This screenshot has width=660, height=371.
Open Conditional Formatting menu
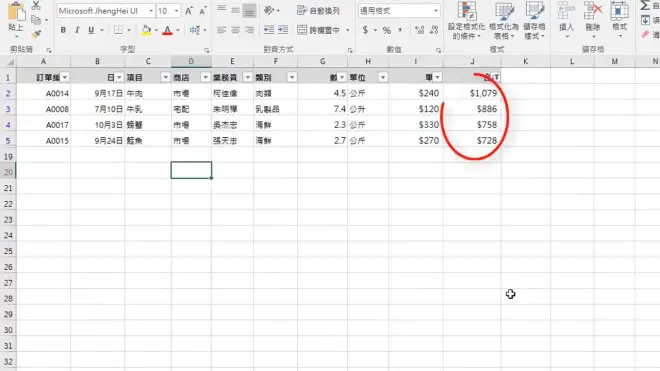pos(466,21)
